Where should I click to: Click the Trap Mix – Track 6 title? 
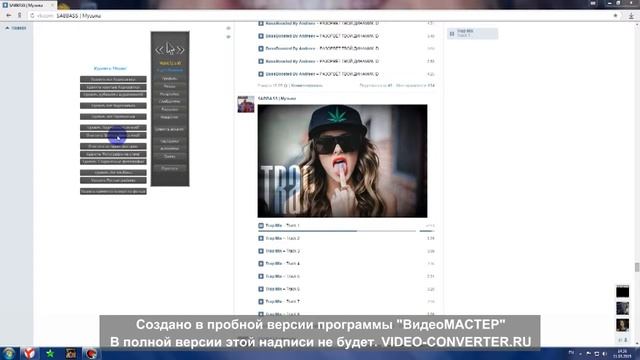click(282, 289)
